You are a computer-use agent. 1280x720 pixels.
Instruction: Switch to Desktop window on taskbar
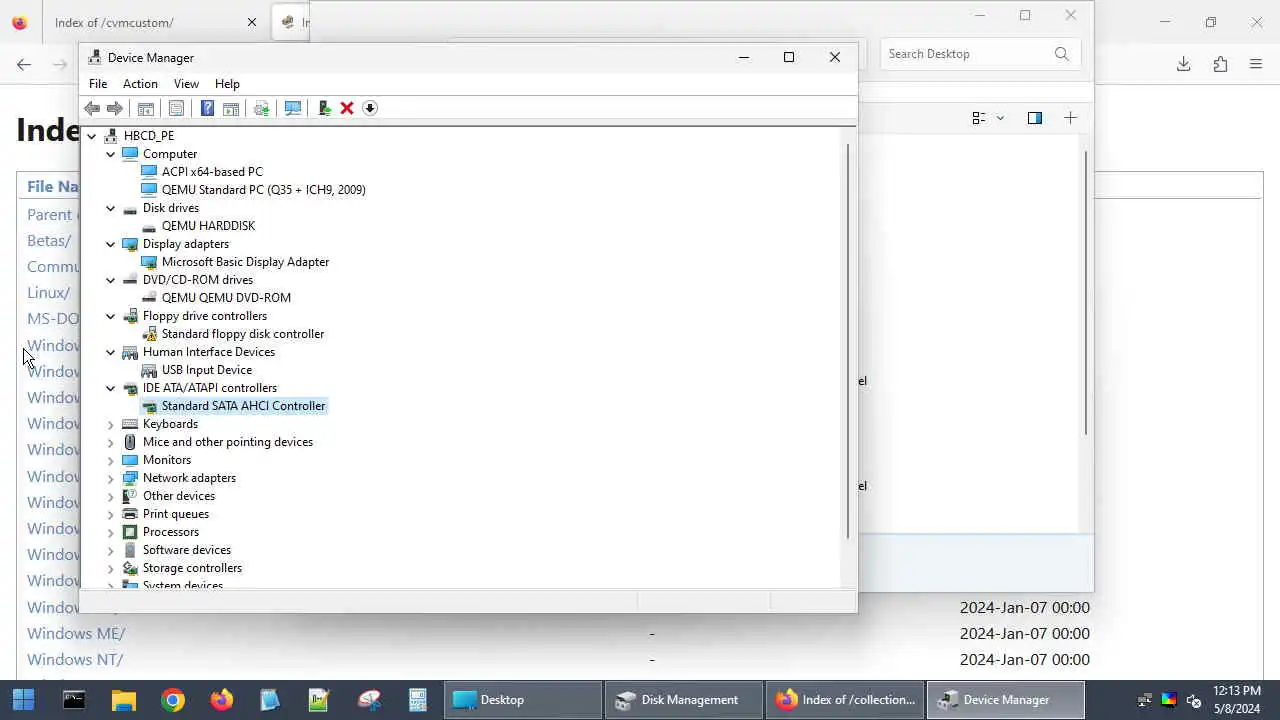[521, 700]
